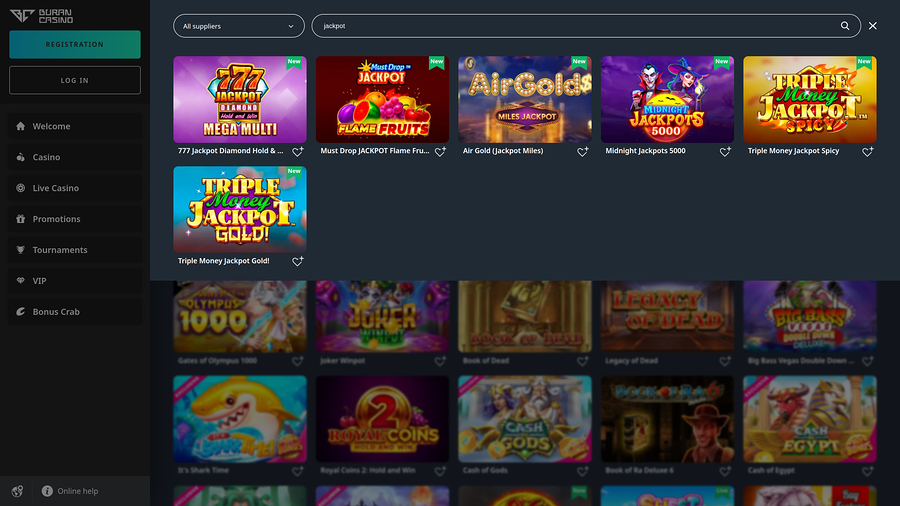Click the Online help info icon

pyautogui.click(x=47, y=491)
